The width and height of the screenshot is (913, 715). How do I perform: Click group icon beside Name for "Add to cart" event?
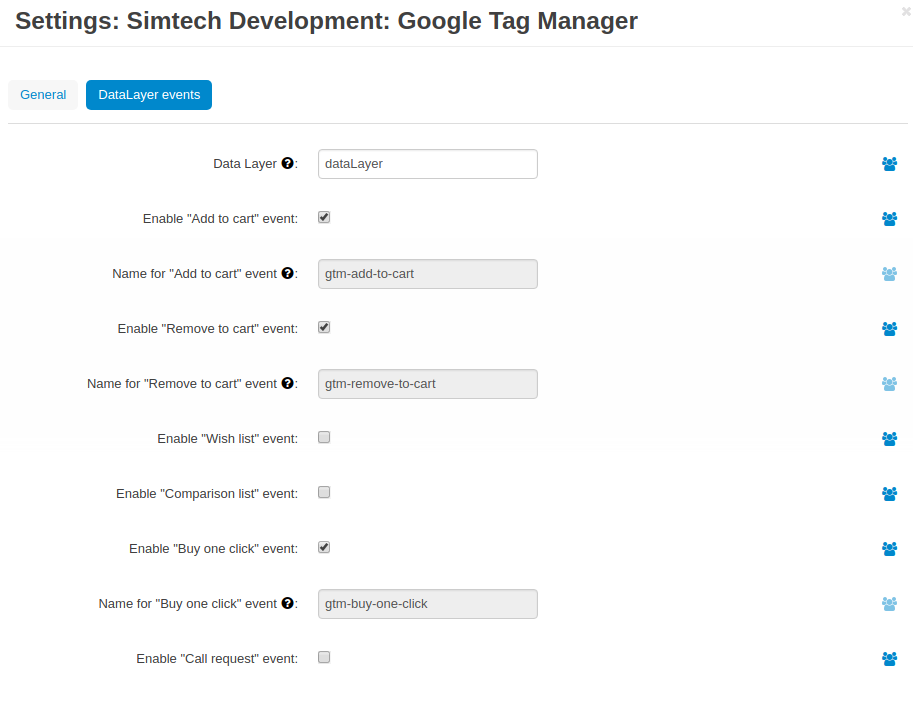[x=889, y=274]
